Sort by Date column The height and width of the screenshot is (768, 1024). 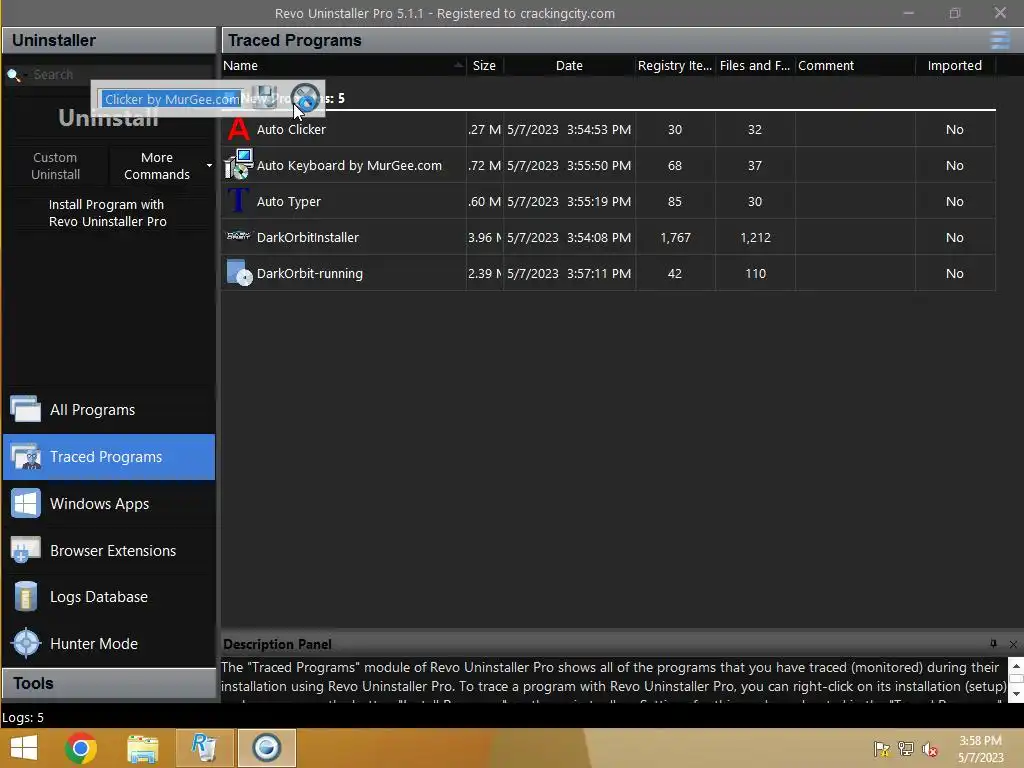point(569,65)
